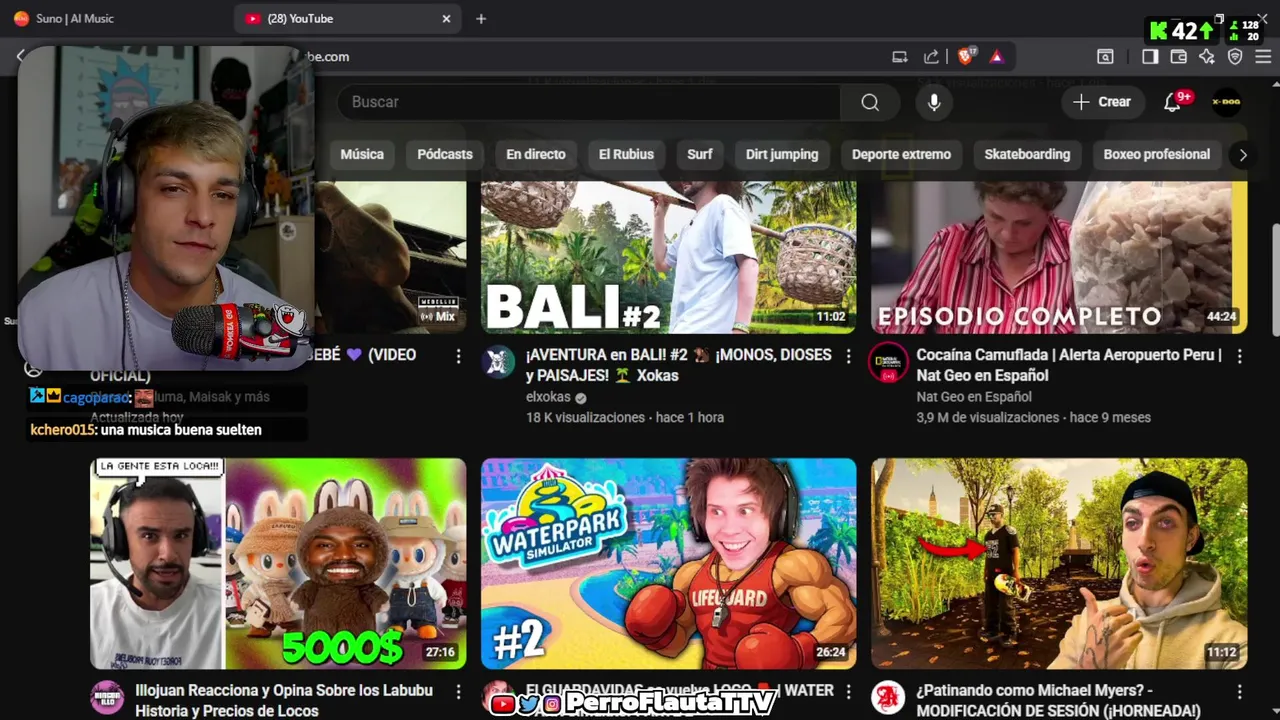Screen dimensions: 1280x720
Task: Filter by the Pódcasts chip
Action: (x=445, y=154)
